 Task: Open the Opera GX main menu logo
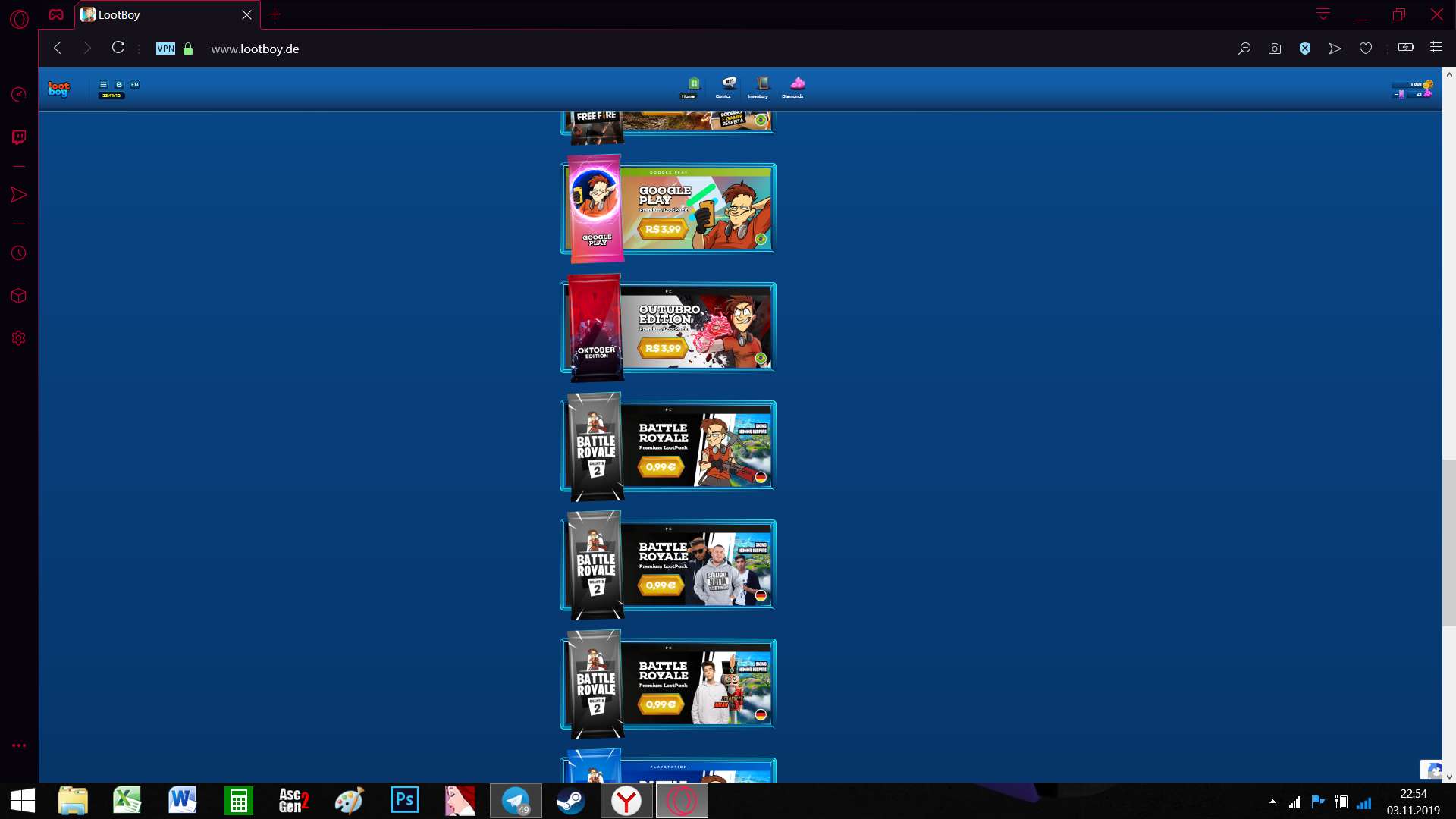(x=20, y=18)
